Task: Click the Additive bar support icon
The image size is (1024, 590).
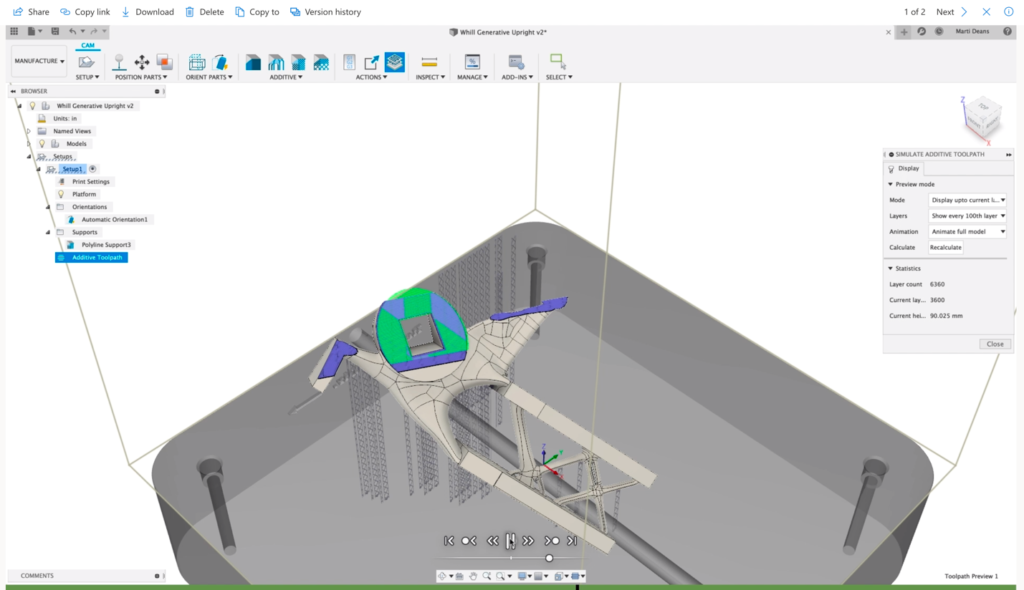Action: (276, 62)
